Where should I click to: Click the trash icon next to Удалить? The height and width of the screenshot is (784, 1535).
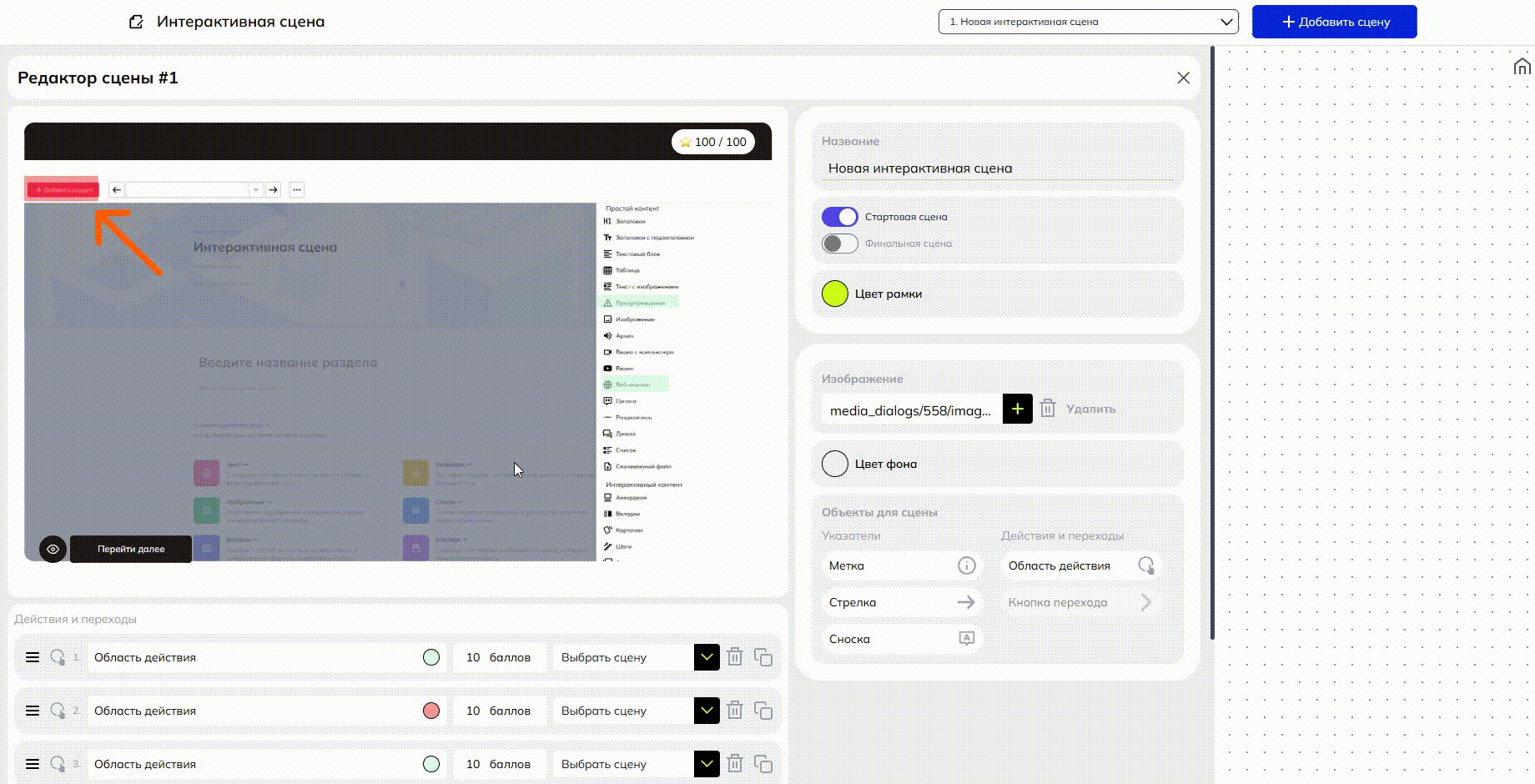[1048, 409]
